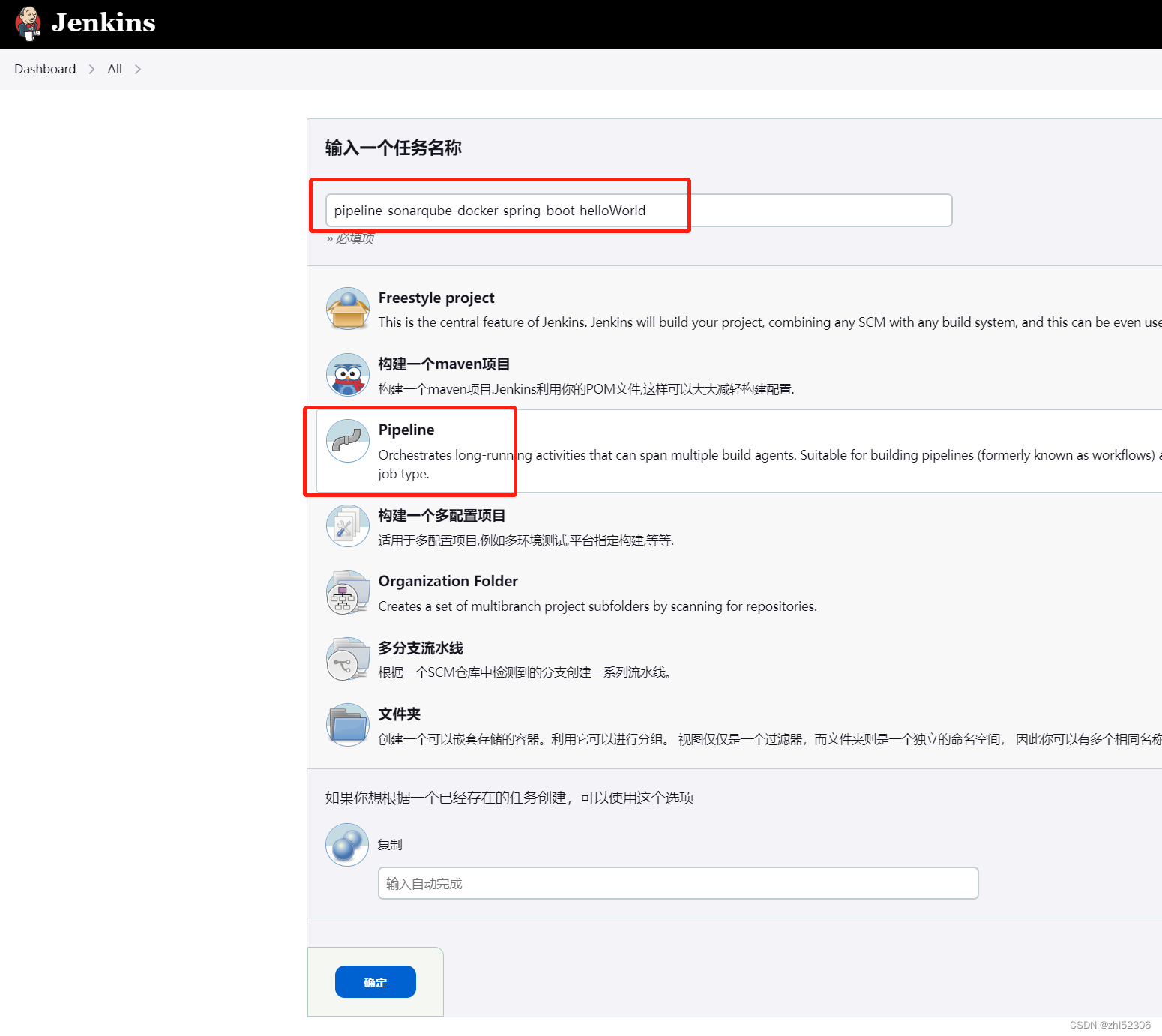Click the 输入一个任务名称 heading
This screenshot has height=1036, width=1162.
coord(394,148)
